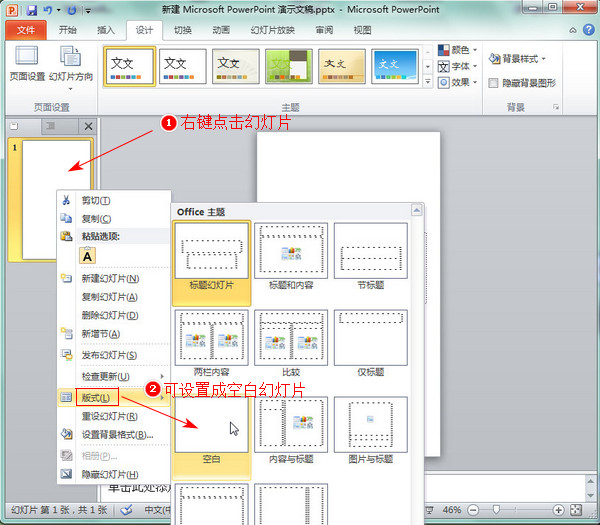
Task: Choose the 两栏内容 layout
Action: 212,343
